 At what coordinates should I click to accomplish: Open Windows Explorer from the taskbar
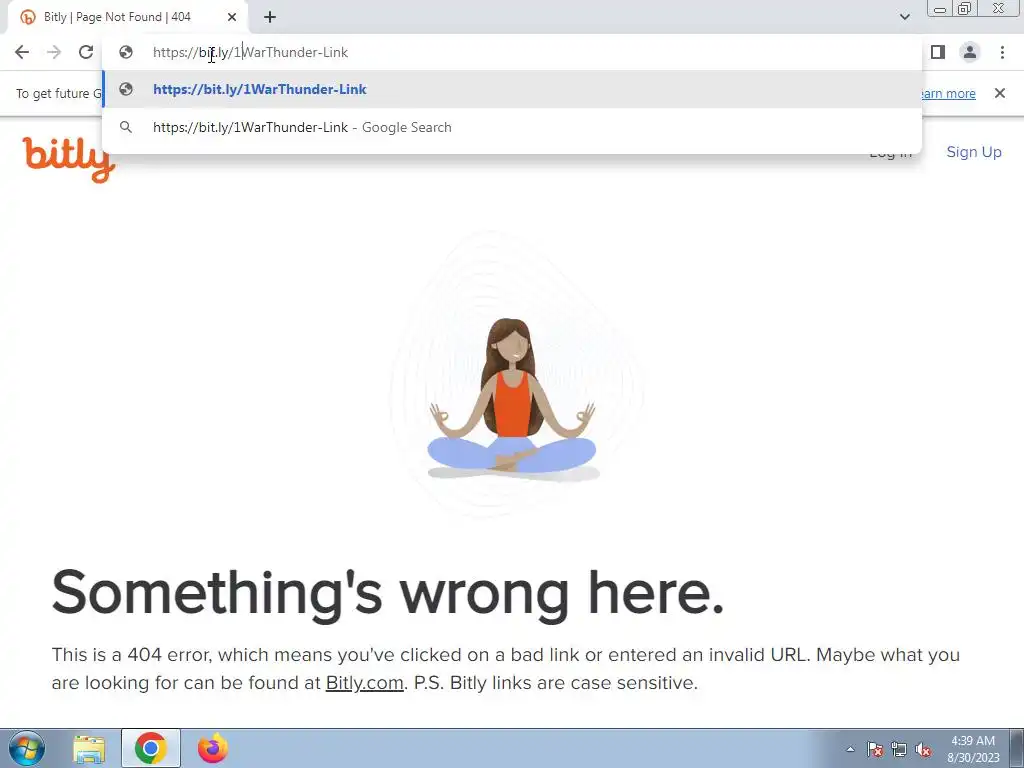(89, 748)
